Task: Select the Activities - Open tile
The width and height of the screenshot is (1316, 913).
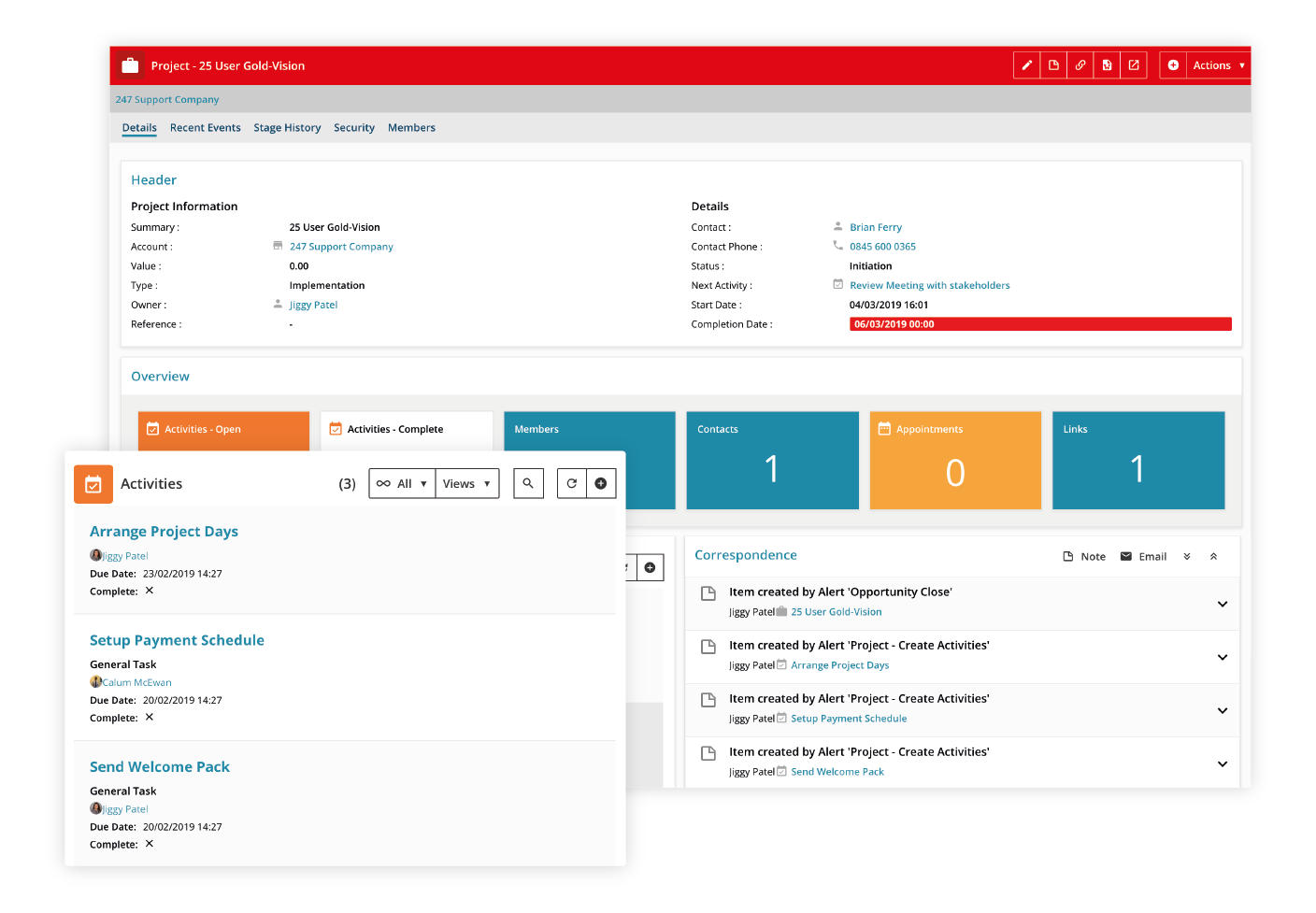Action: (223, 431)
